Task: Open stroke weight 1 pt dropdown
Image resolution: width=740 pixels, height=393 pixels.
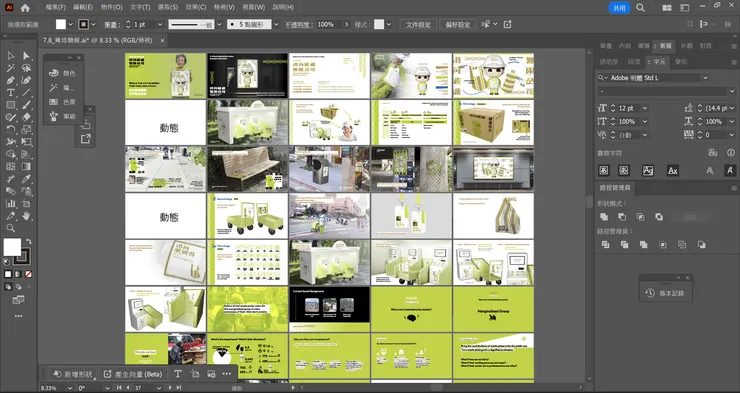Action: click(x=160, y=25)
